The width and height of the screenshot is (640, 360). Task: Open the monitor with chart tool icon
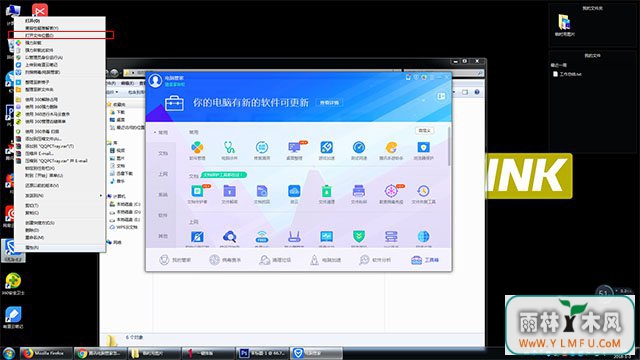(x=327, y=237)
